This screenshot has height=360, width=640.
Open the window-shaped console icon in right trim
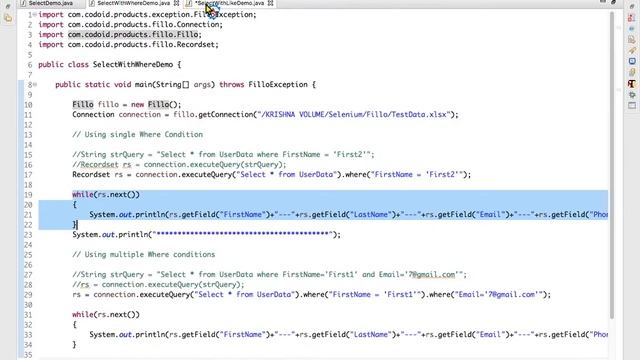(x=632, y=106)
